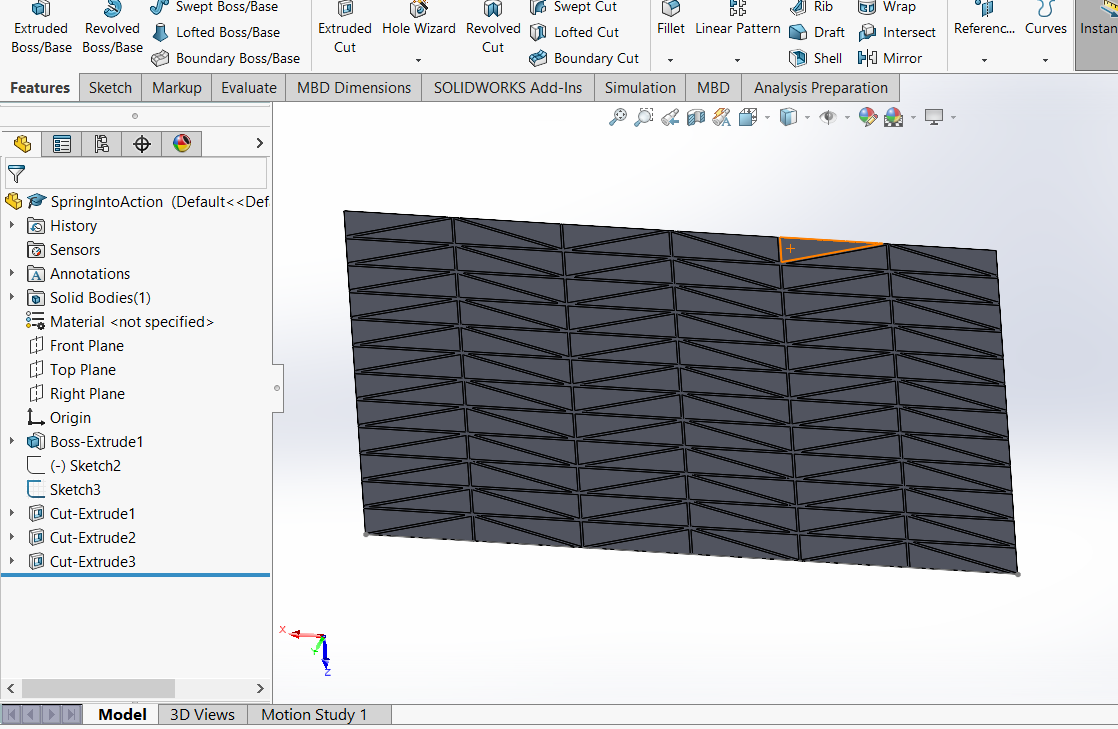Expand the Annotations node

coord(11,272)
